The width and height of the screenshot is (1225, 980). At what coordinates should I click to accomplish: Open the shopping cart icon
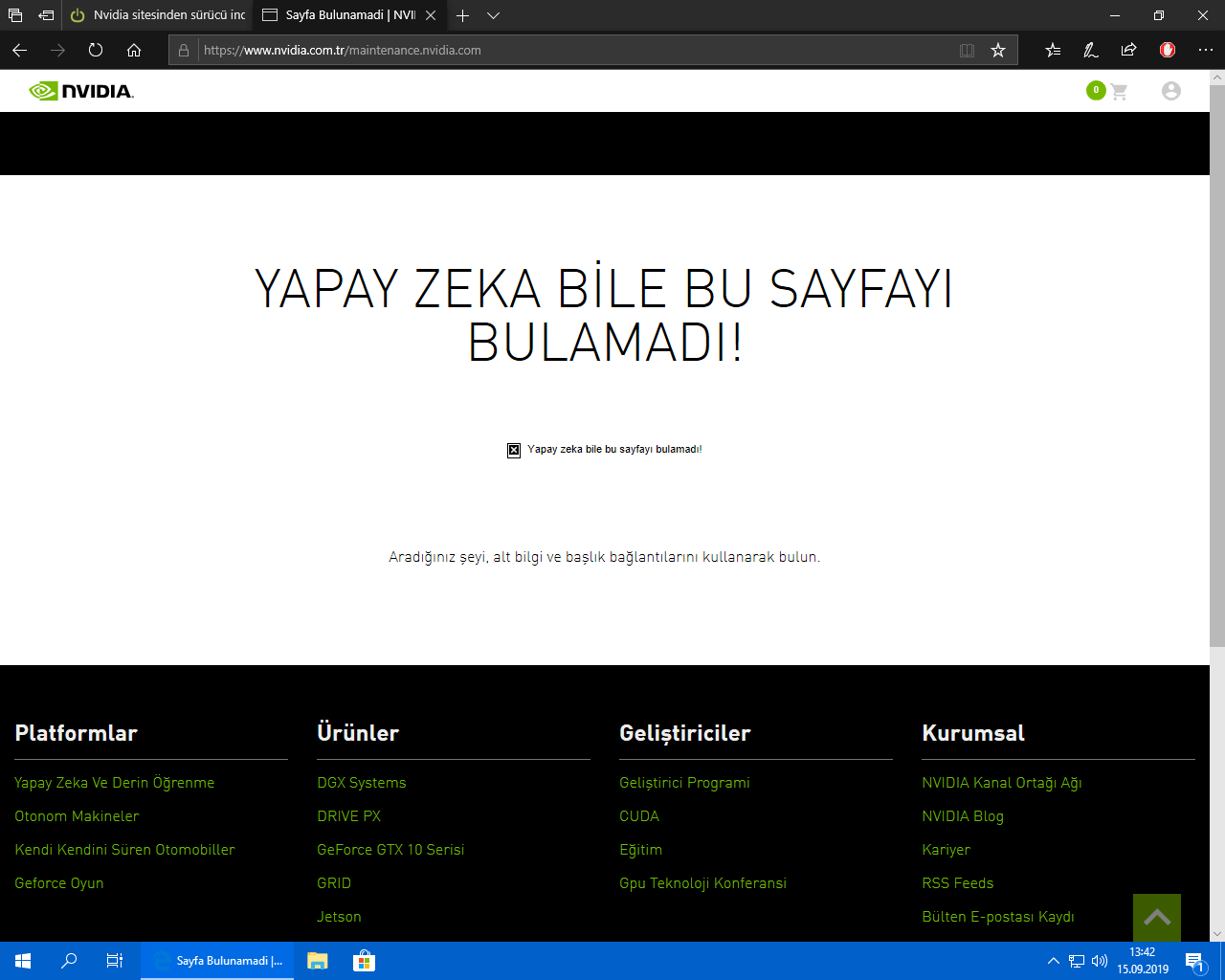pos(1119,91)
